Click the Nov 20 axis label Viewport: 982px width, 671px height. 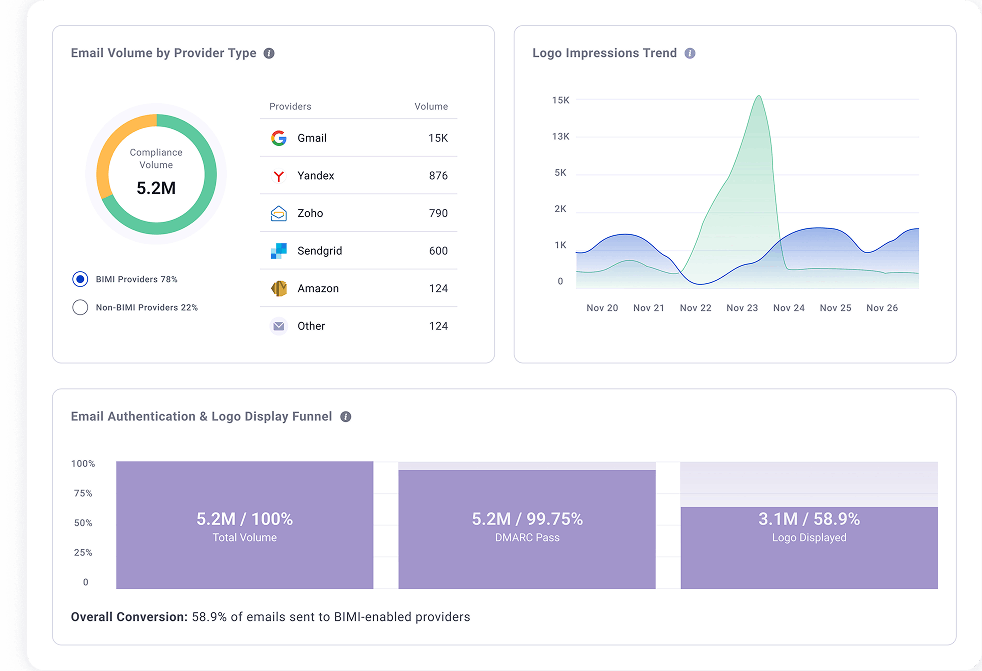point(602,308)
